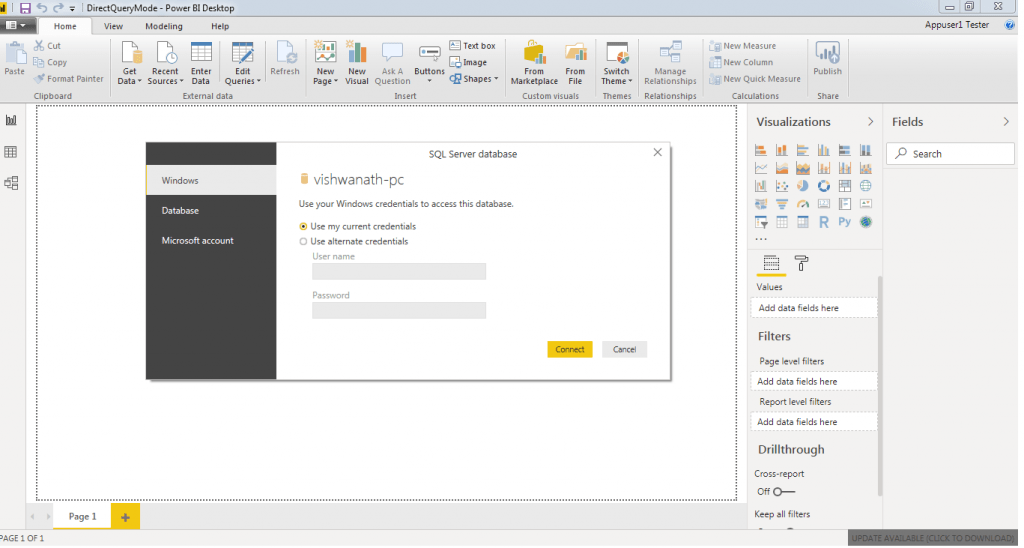
Task: Select the Pie chart visual
Action: (803, 186)
